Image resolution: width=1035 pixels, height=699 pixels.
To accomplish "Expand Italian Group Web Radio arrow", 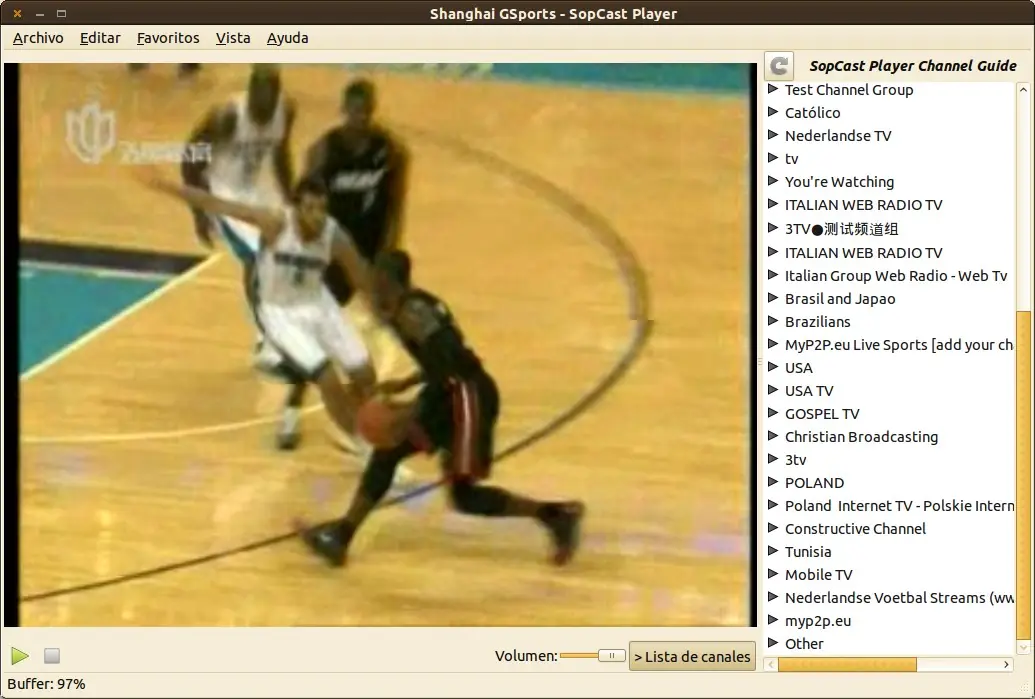I will 773,275.
